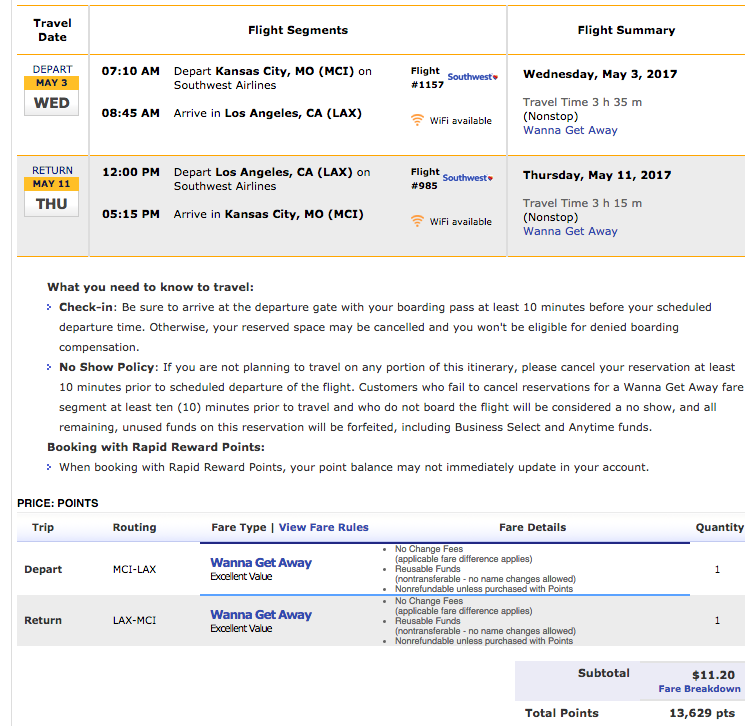
Task: Click the Trip column header
Action: [x=43, y=527]
